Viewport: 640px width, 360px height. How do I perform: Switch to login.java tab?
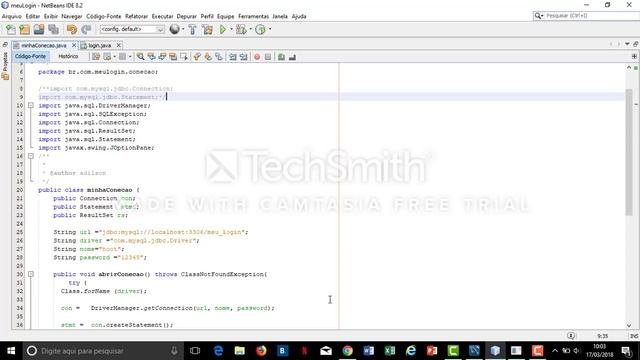(100, 45)
